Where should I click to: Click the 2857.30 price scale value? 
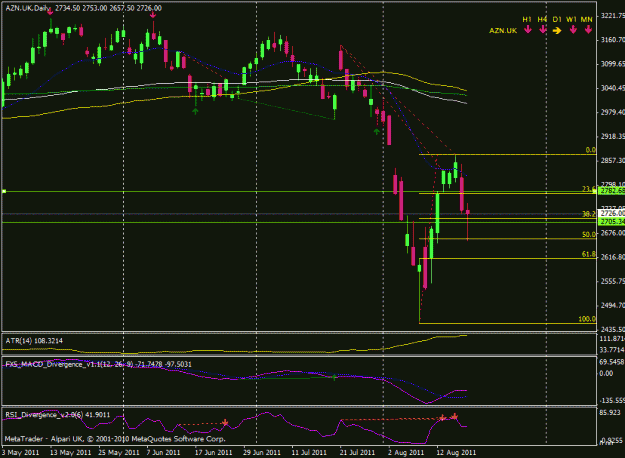point(613,160)
